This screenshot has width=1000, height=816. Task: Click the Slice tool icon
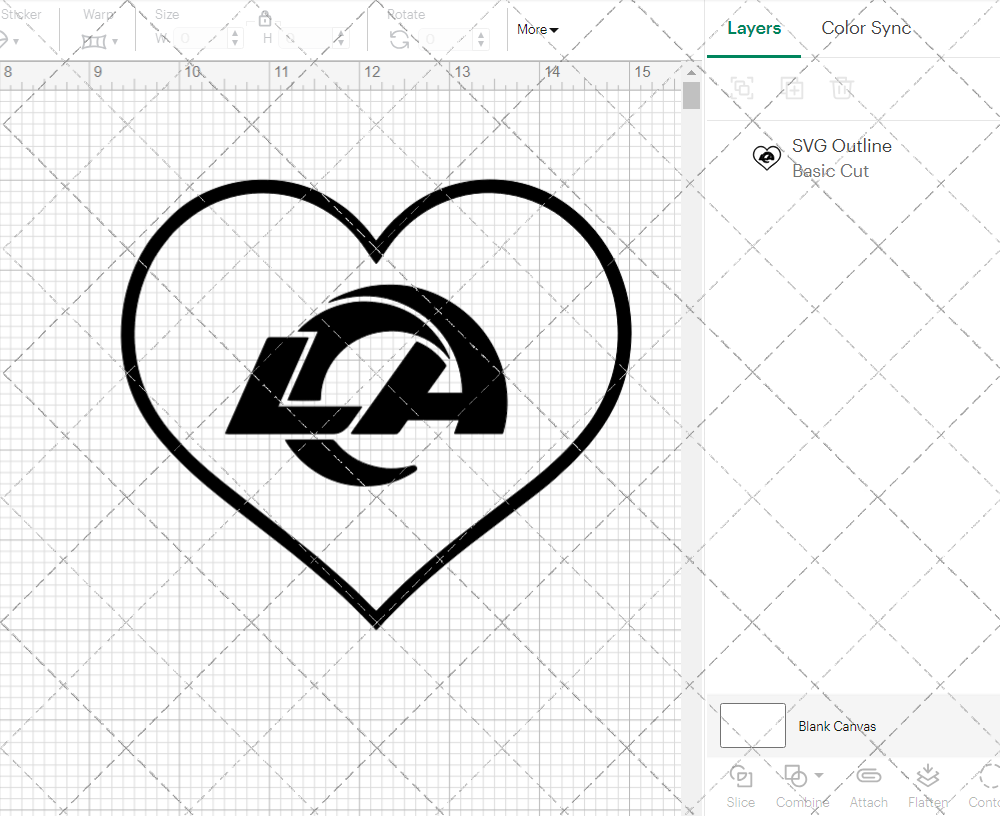point(740,776)
